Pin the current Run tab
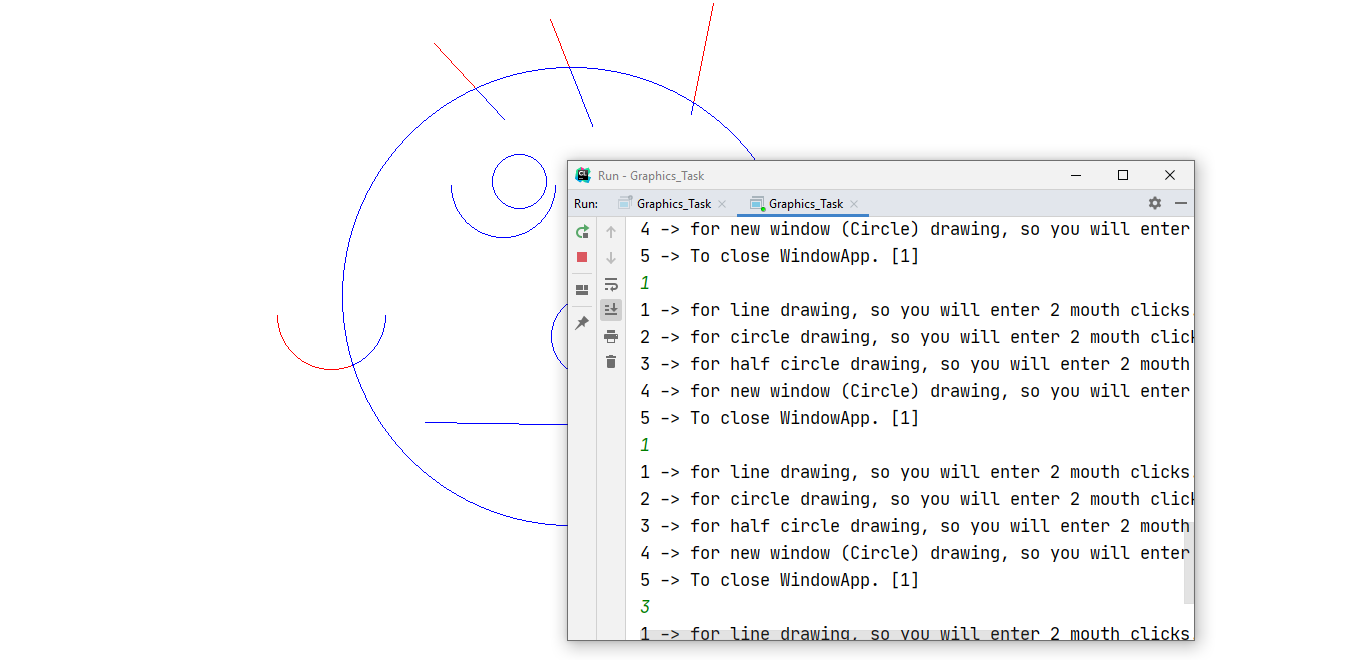This screenshot has width=1354, height=660. tap(582, 323)
